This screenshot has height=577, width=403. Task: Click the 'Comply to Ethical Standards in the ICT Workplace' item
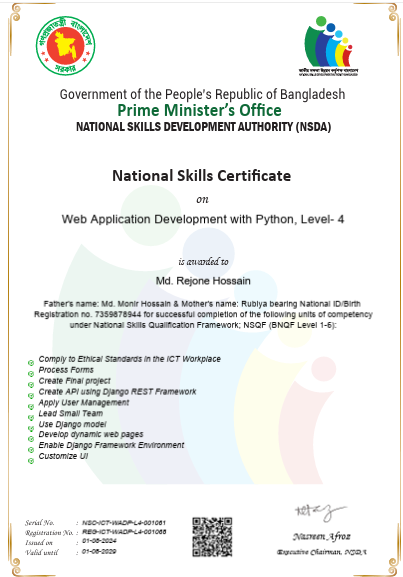click(x=130, y=359)
